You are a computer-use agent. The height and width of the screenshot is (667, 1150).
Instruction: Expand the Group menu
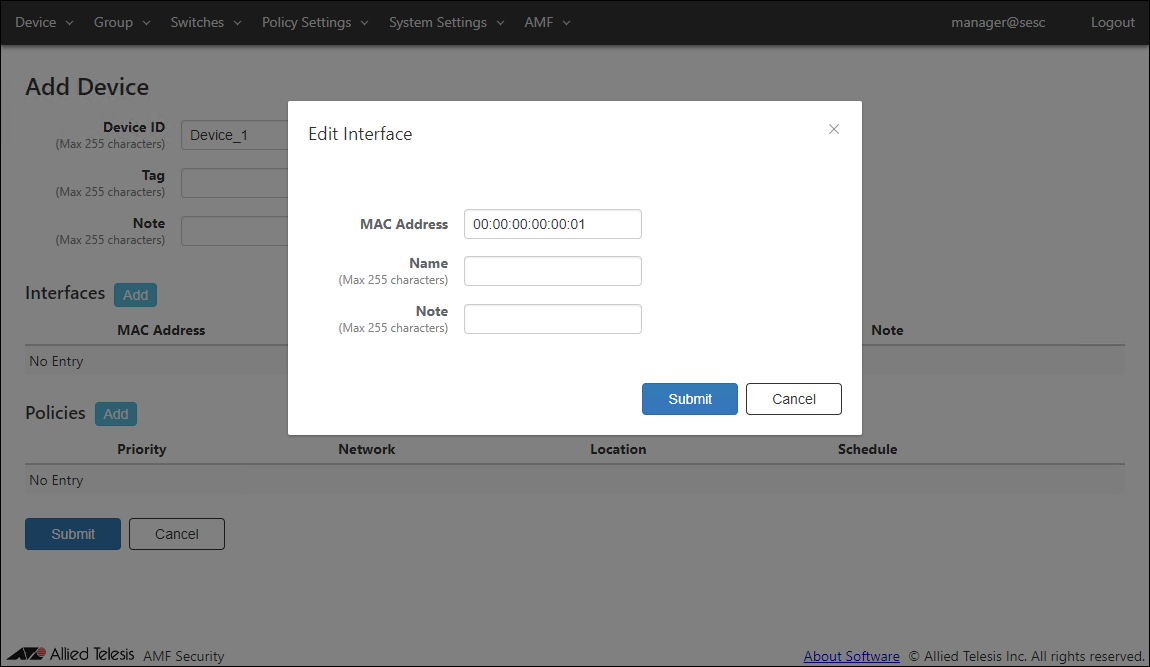click(121, 22)
